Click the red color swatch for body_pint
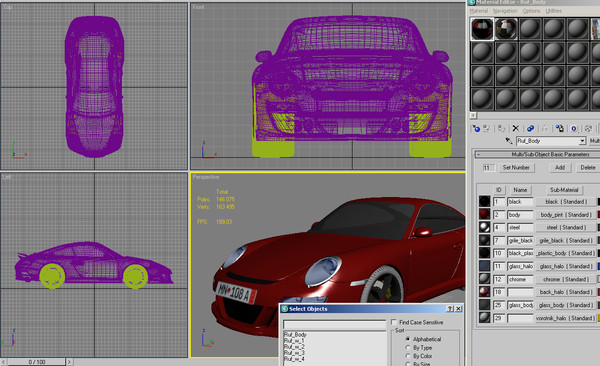600x366 pixels. [x=598, y=215]
